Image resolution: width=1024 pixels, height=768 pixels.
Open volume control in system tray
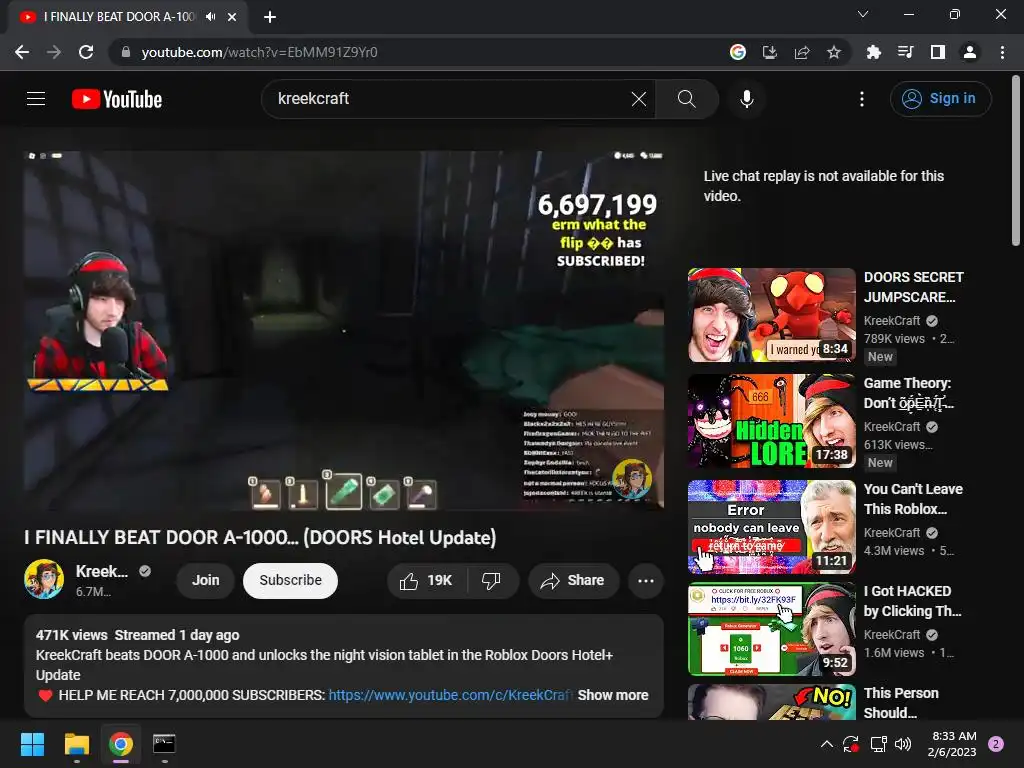point(903,744)
